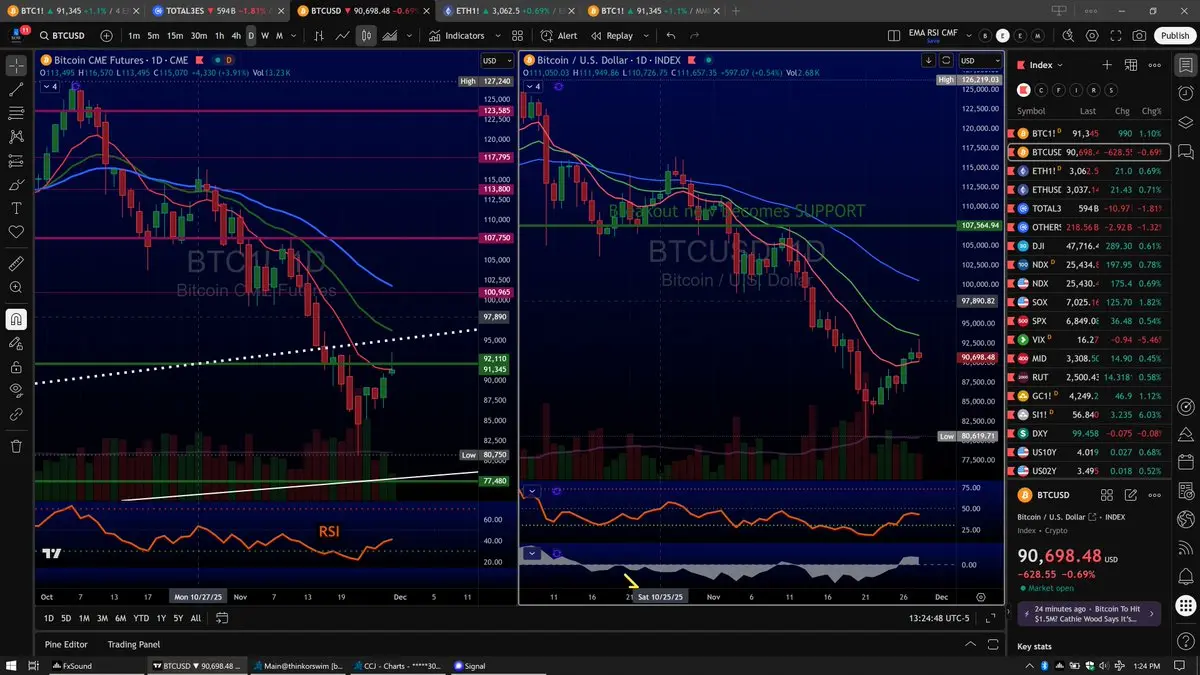This screenshot has height=675, width=1200.
Task: Enter fullscreen mode
Action: [x=1117, y=35]
